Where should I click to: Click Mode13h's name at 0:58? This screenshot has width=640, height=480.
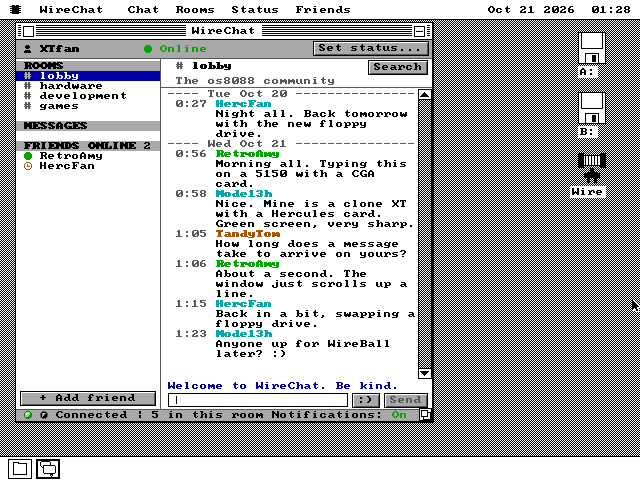tap(244, 193)
